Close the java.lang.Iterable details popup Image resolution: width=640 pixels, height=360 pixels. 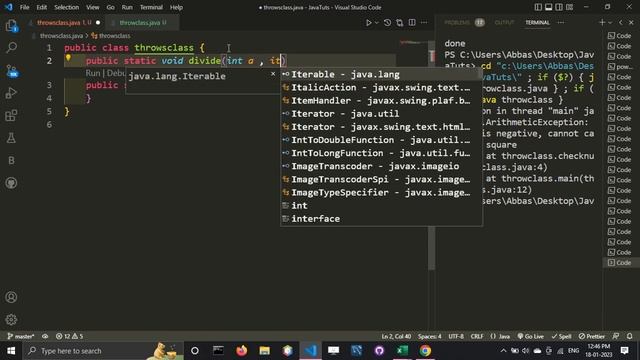(x=273, y=74)
